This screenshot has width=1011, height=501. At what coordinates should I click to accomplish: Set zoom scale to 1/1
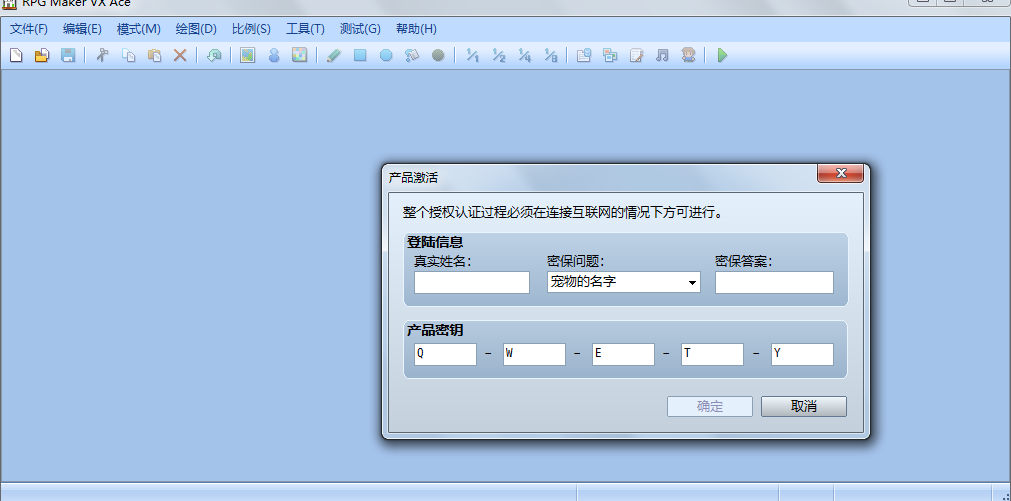point(472,55)
